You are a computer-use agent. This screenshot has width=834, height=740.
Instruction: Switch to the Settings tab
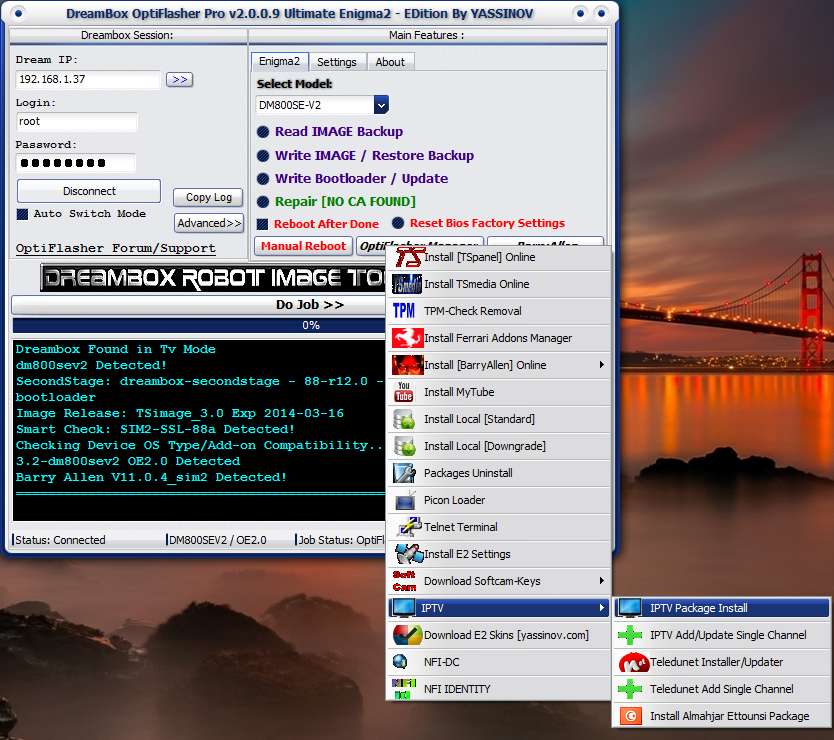337,62
